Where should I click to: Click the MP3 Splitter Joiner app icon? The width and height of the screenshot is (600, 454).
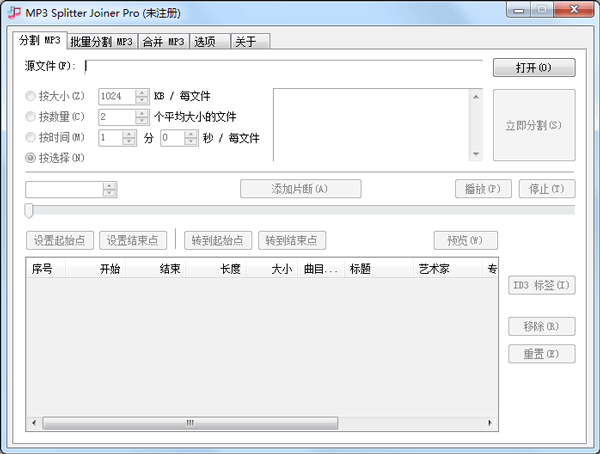[14, 11]
